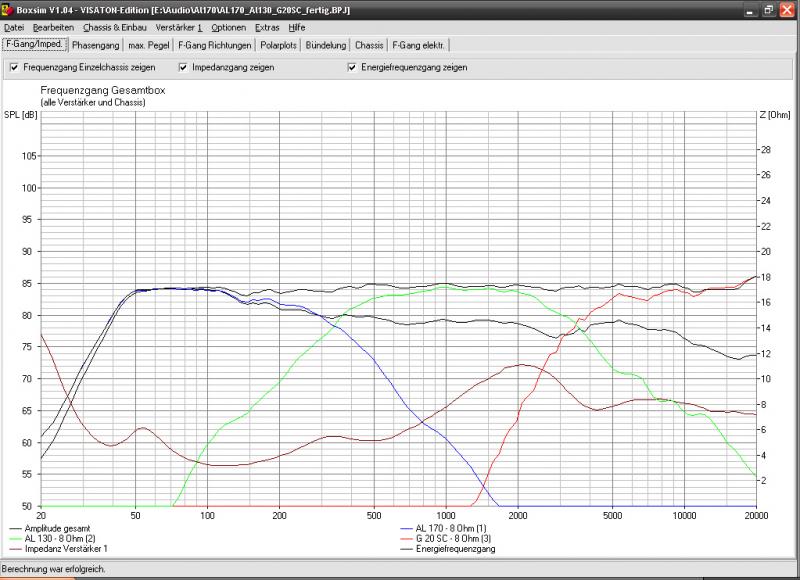Click the Z [Ohm] axis label
This screenshot has height=580, width=800.
(x=774, y=115)
